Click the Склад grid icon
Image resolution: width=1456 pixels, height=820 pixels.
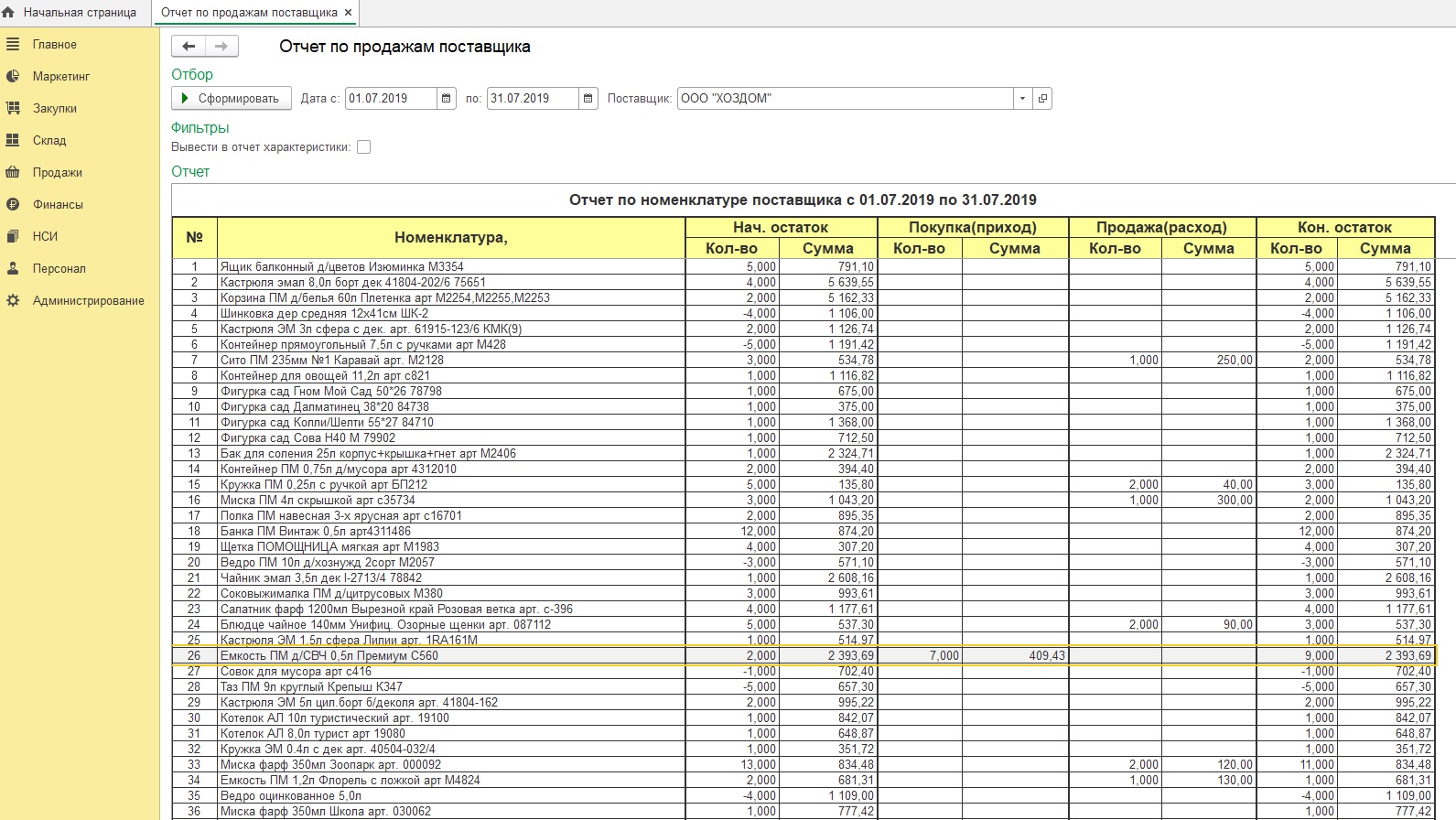pos(13,140)
